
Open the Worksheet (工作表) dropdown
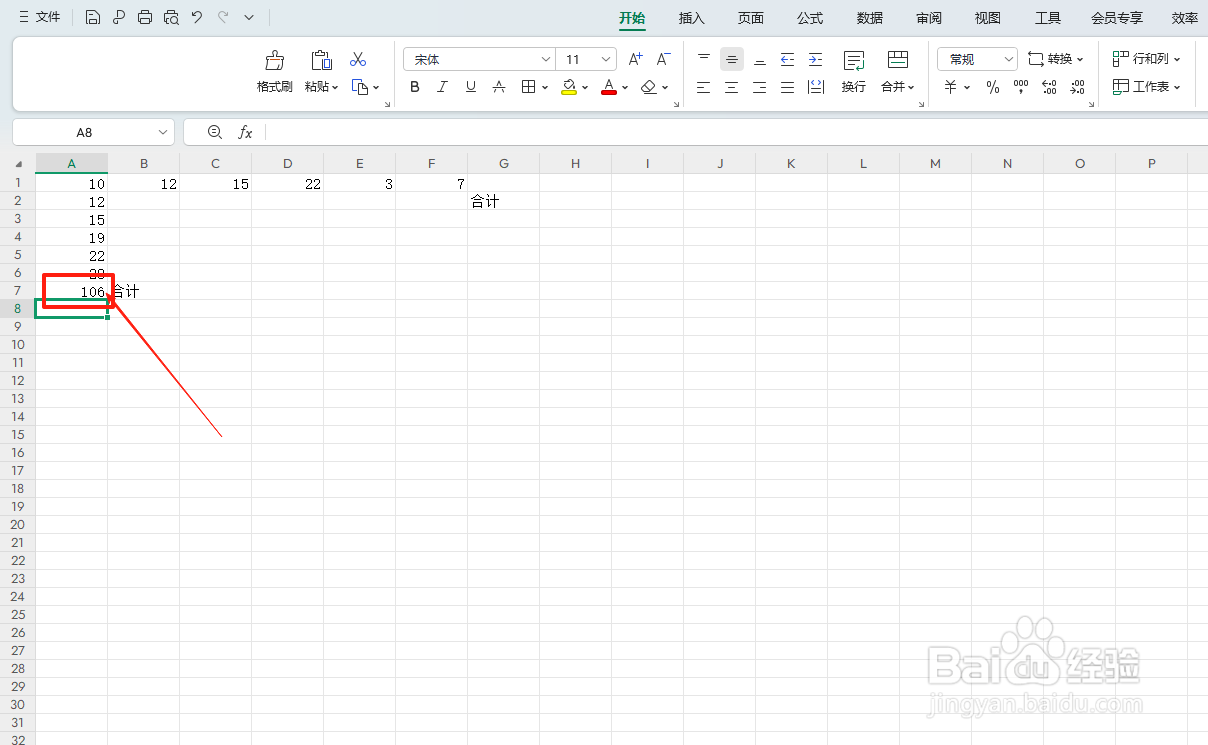click(x=1147, y=87)
